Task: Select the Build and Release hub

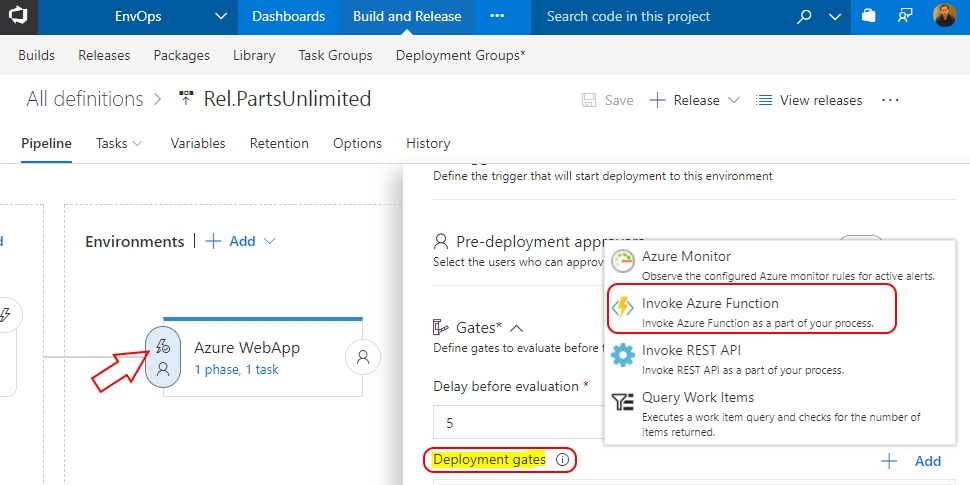Action: pyautogui.click(x=407, y=17)
